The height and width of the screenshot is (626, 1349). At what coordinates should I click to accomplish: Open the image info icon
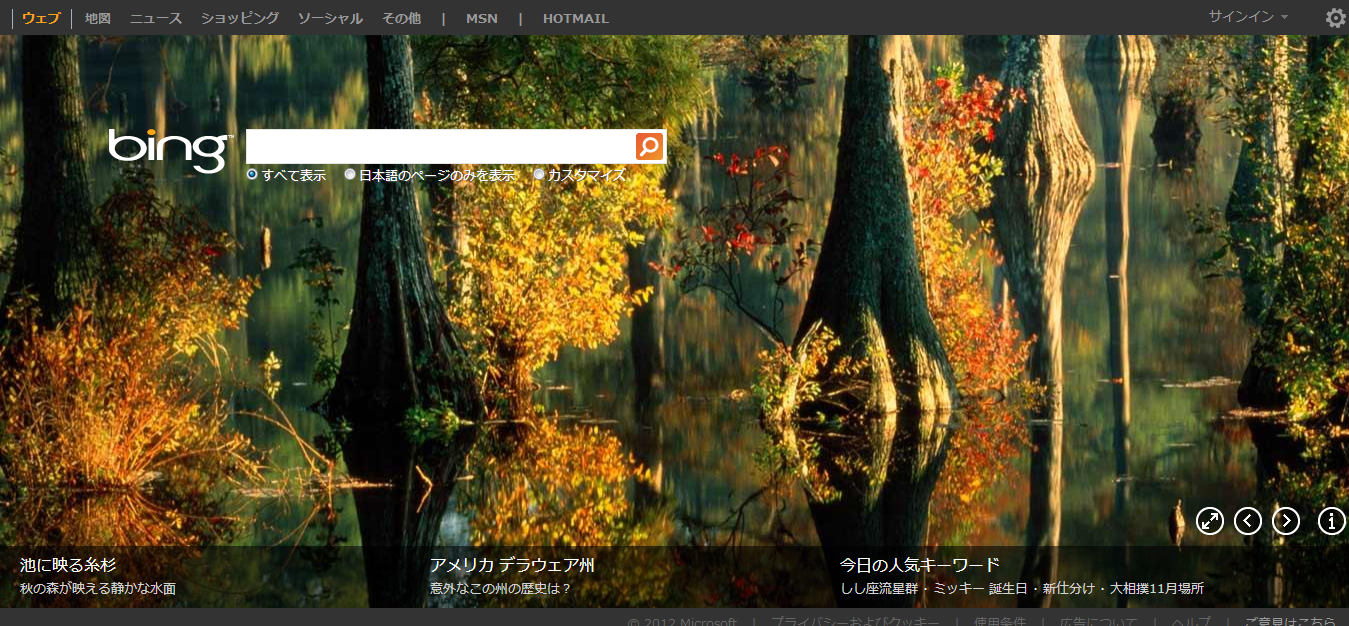point(1332,521)
